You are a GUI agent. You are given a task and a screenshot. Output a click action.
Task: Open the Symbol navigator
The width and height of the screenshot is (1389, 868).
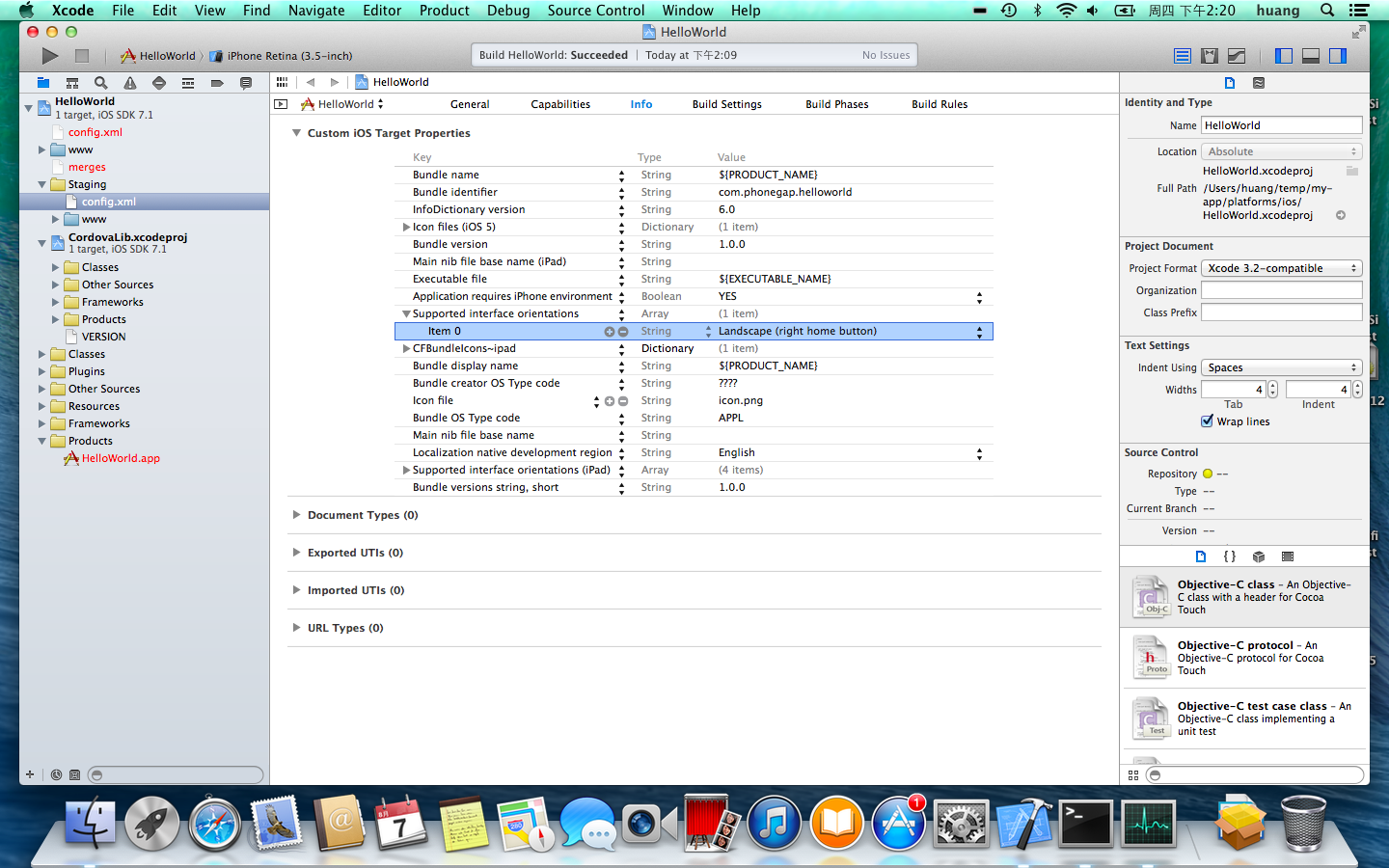pos(72,83)
